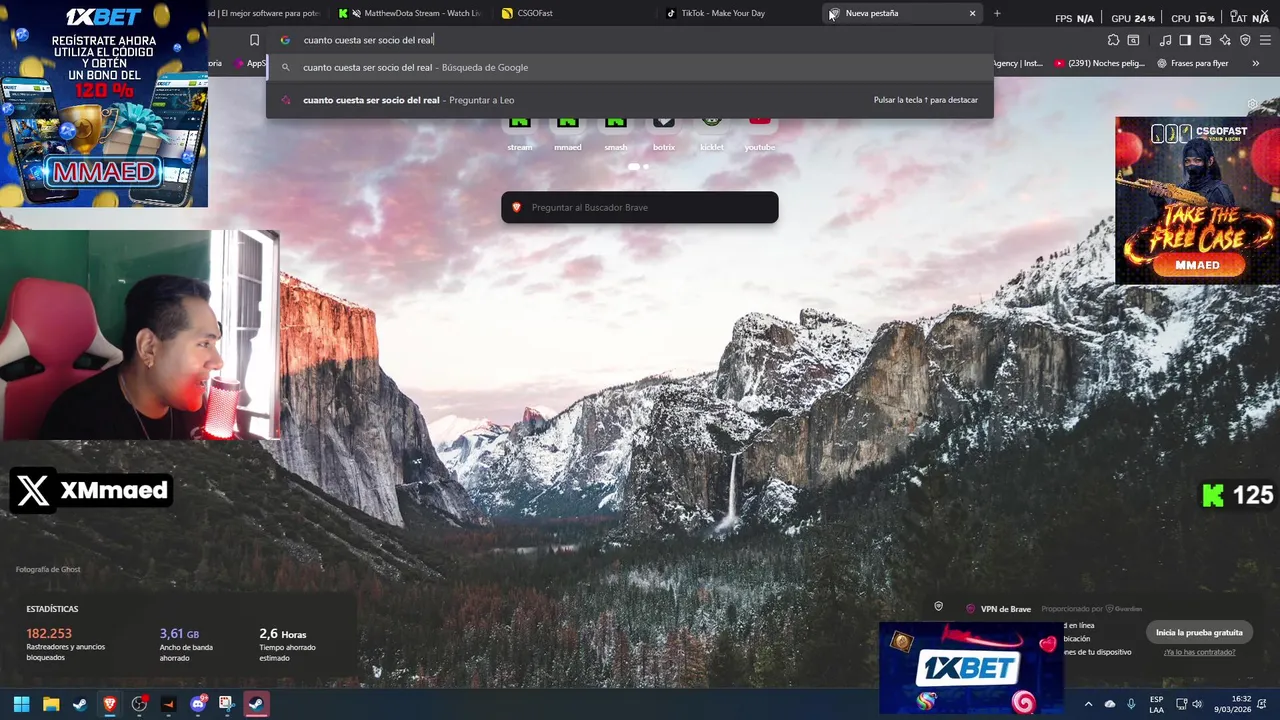The height and width of the screenshot is (720, 1280).
Task: Open the 'Agency | Inst...' bookmark
Action: 1018,63
